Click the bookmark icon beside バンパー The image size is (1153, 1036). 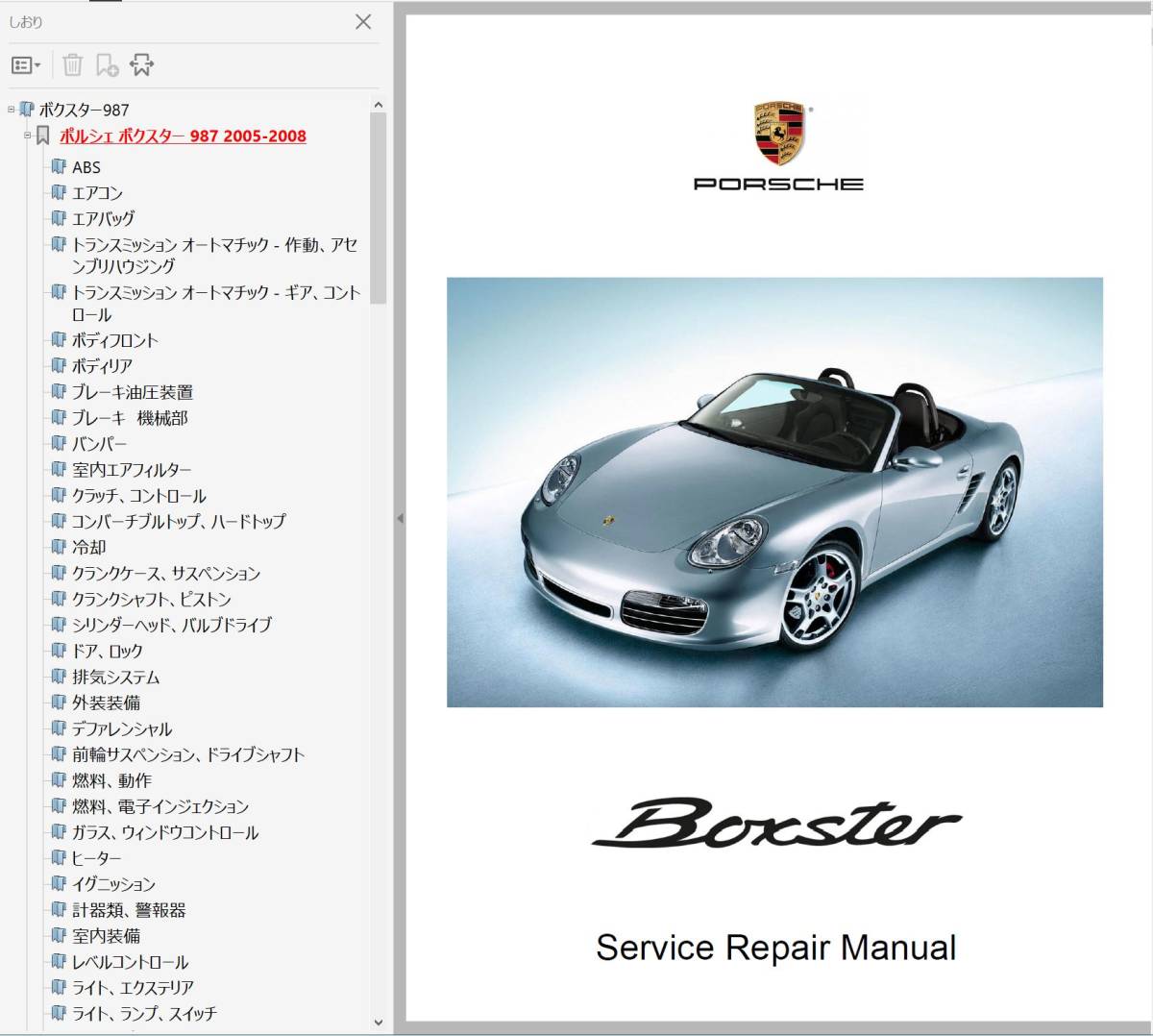[59, 443]
